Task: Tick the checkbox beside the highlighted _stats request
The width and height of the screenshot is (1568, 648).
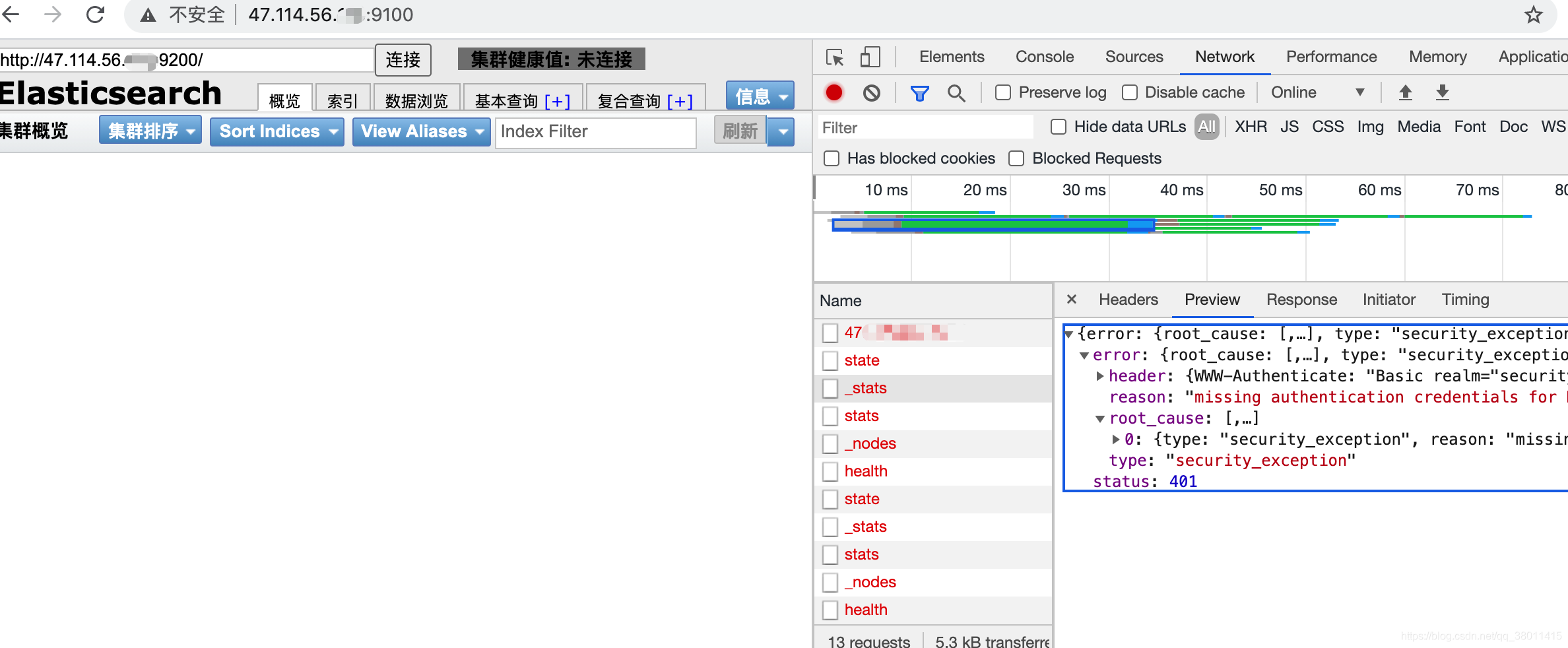Action: pos(830,389)
